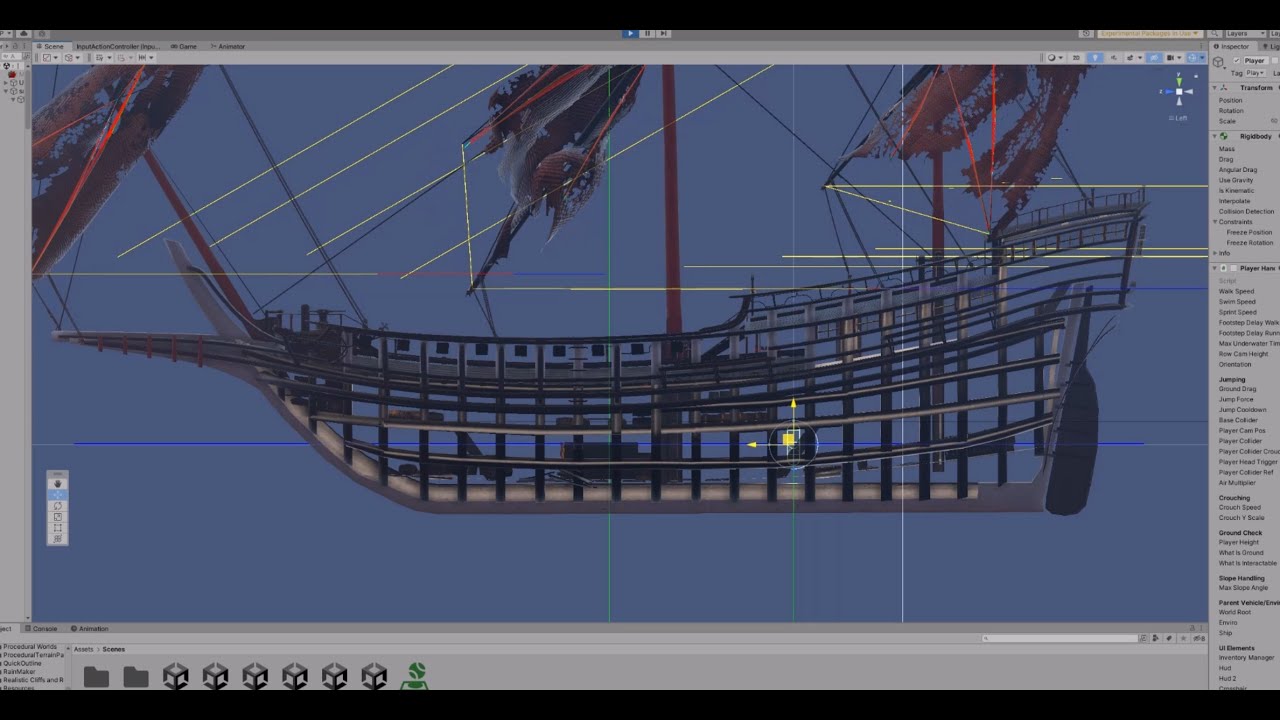Click the project search field

pos(1062,638)
